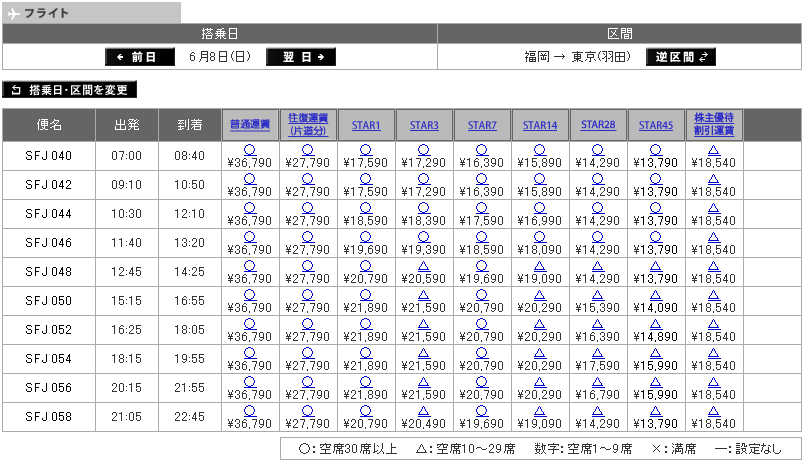Open the 往復運賃(片道分) header link
This screenshot has width=805, height=468.
click(308, 124)
